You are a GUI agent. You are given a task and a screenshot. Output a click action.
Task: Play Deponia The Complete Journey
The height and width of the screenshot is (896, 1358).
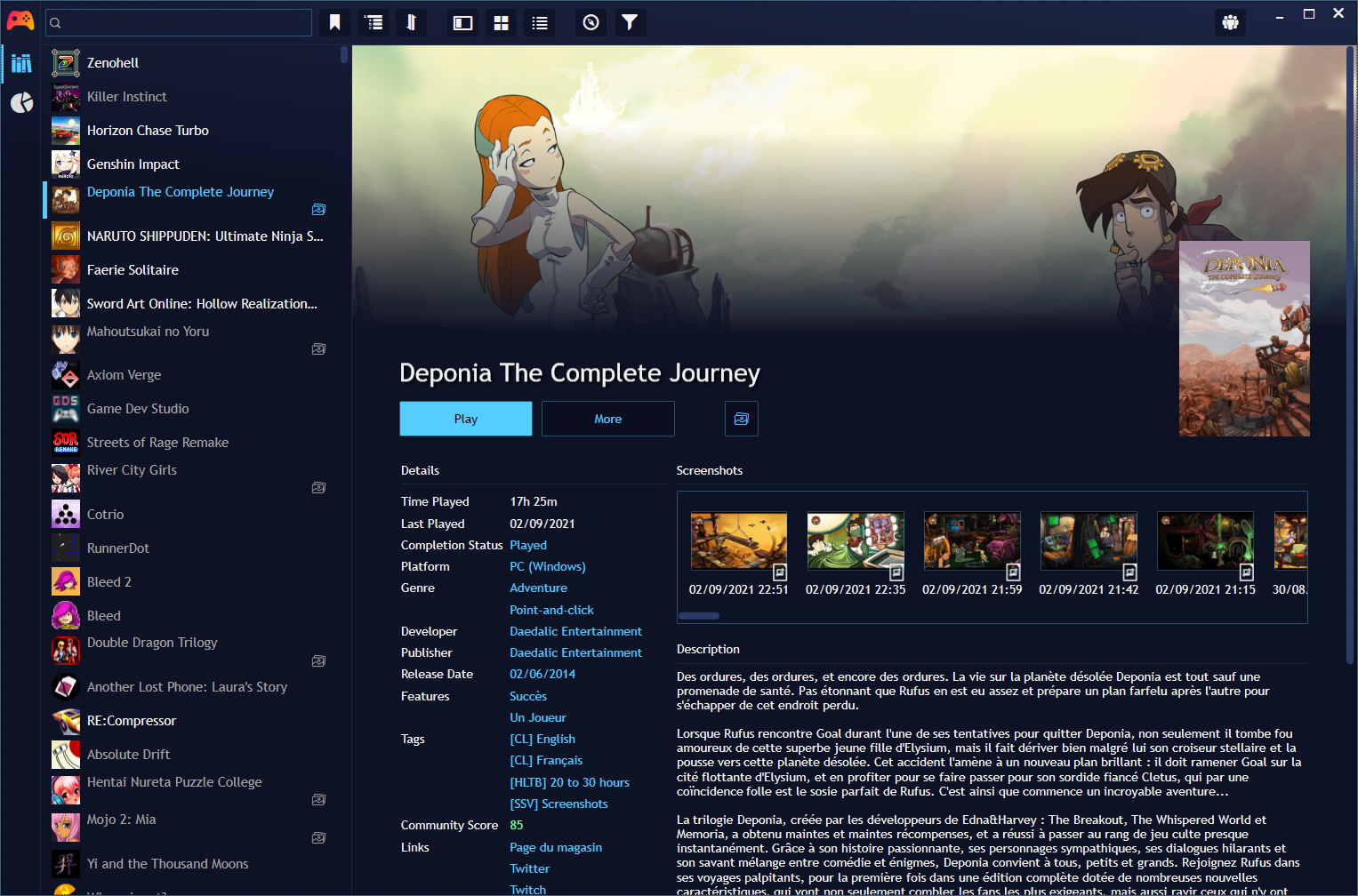466,419
